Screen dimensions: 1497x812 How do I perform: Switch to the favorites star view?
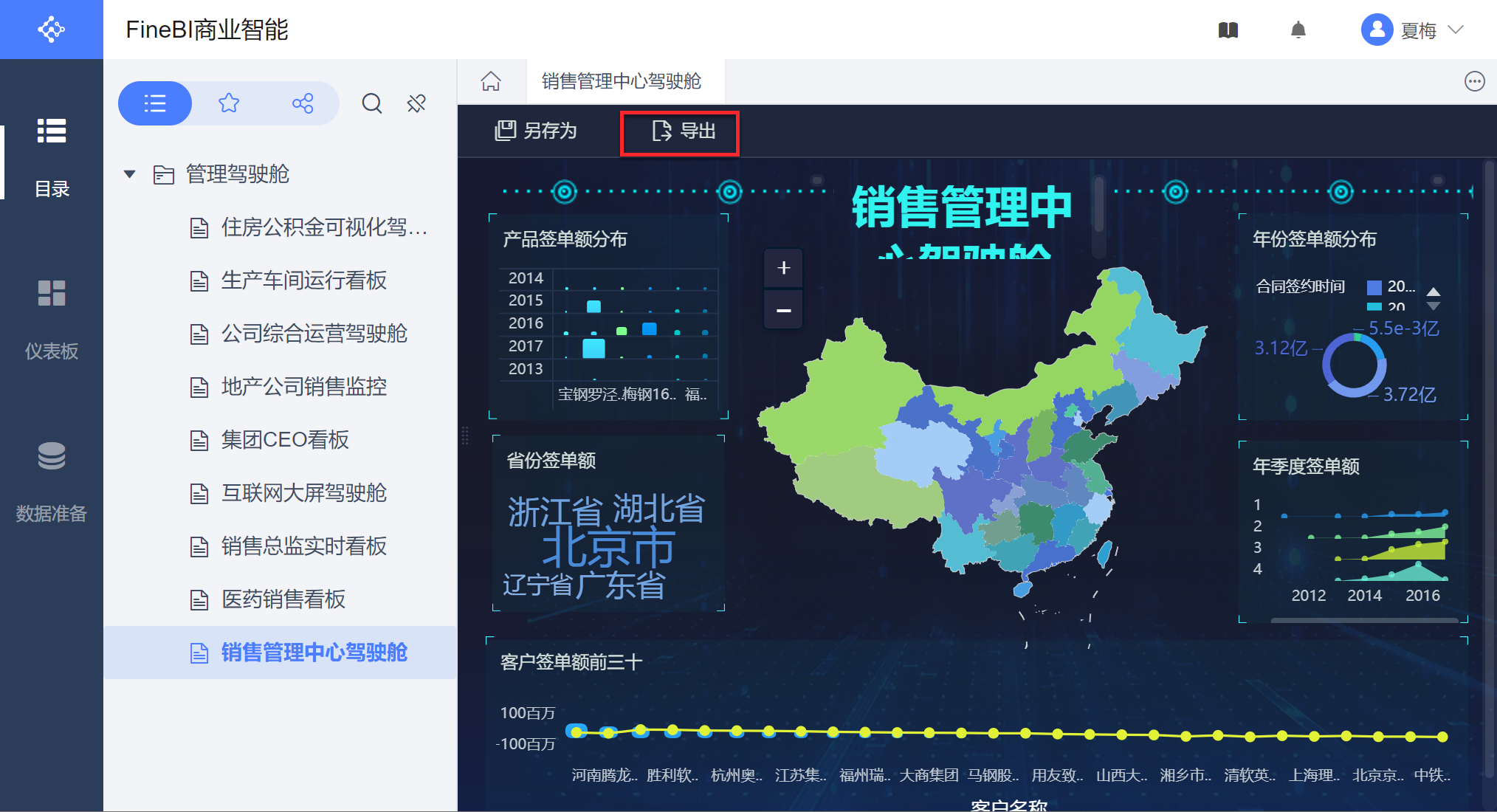pyautogui.click(x=229, y=103)
